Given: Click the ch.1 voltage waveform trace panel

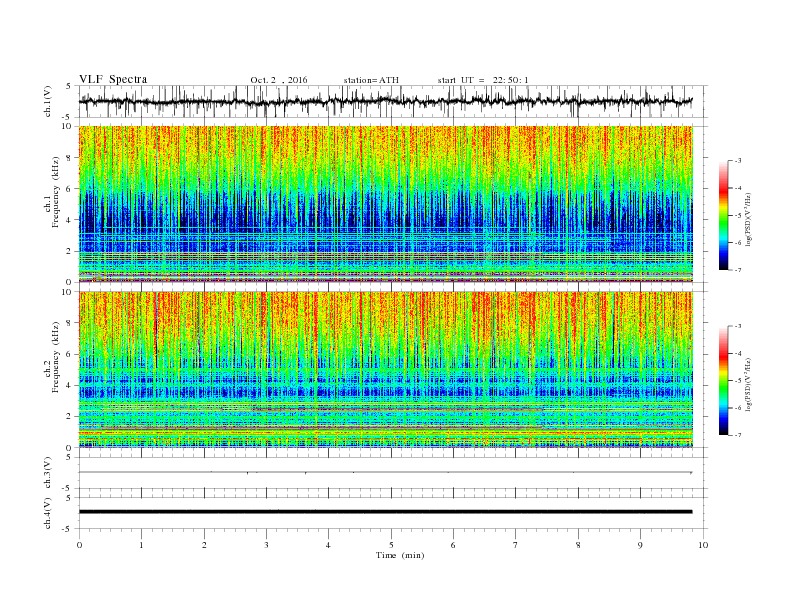Looking at the screenshot, I should coord(393,101).
